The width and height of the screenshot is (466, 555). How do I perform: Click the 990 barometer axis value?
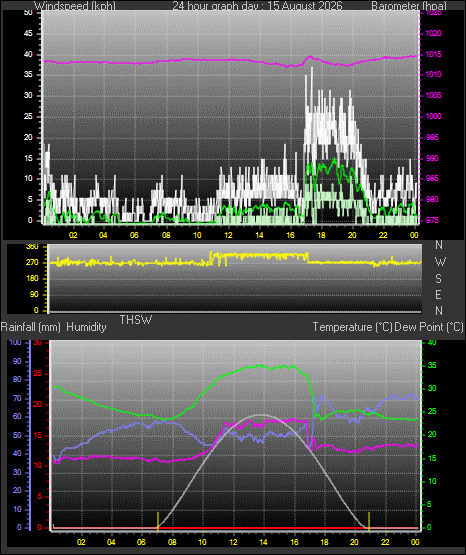point(432,158)
